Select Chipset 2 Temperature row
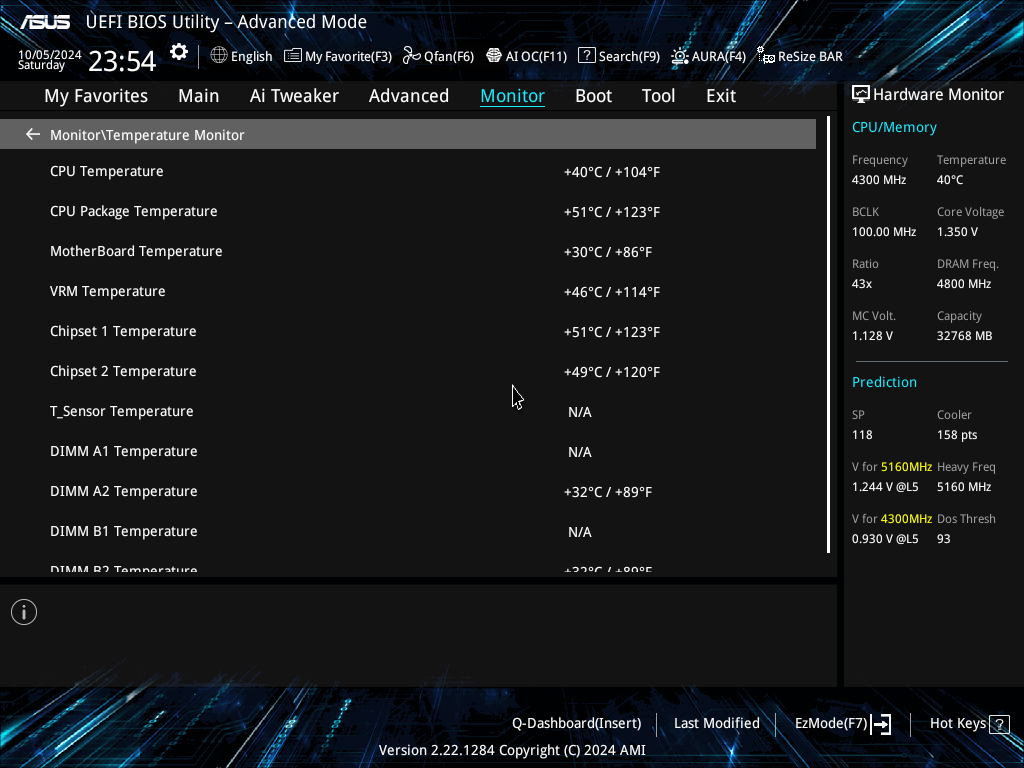The height and width of the screenshot is (768, 1024). [x=408, y=372]
